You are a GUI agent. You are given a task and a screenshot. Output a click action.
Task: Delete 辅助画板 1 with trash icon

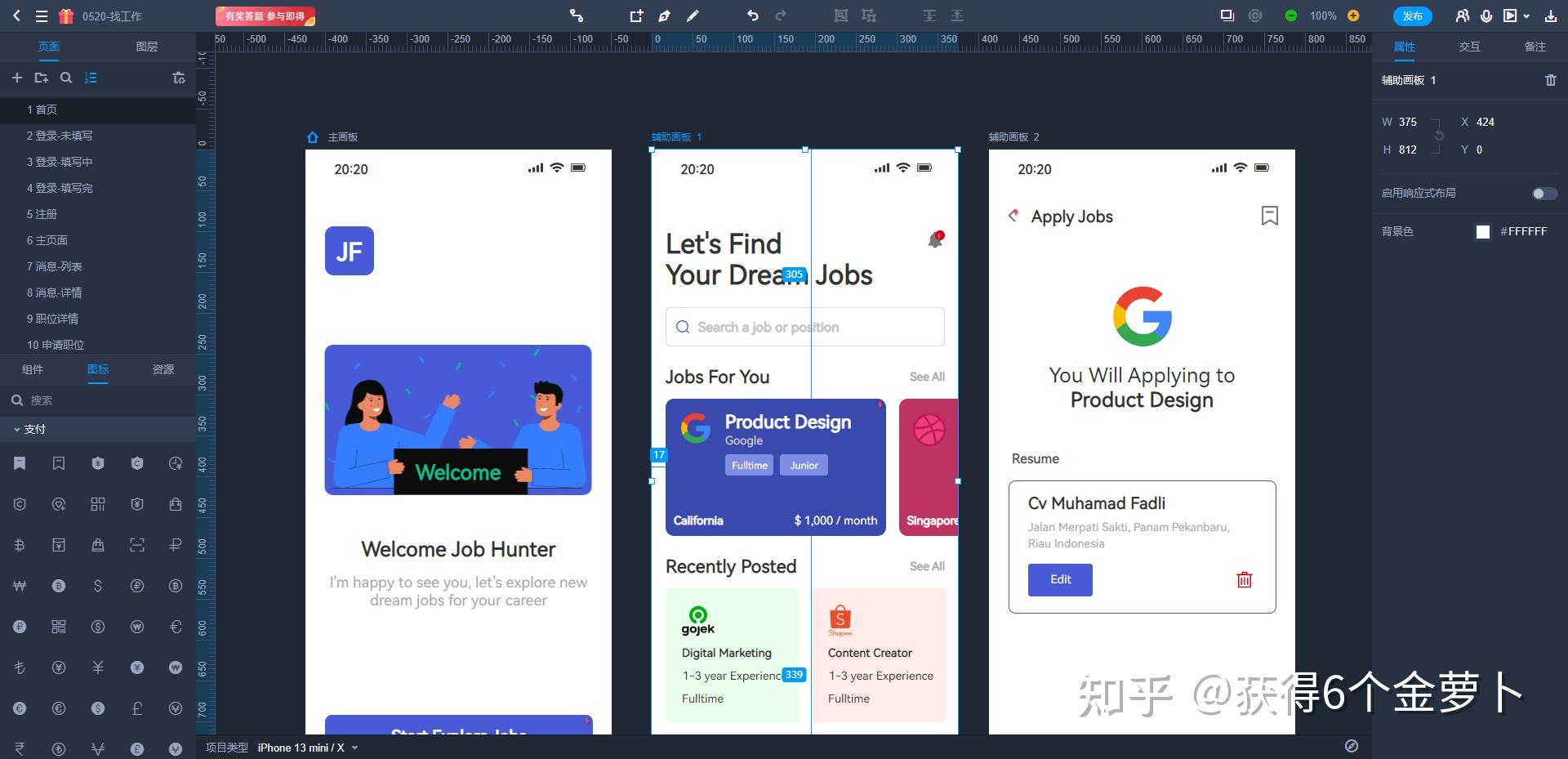click(x=1551, y=80)
